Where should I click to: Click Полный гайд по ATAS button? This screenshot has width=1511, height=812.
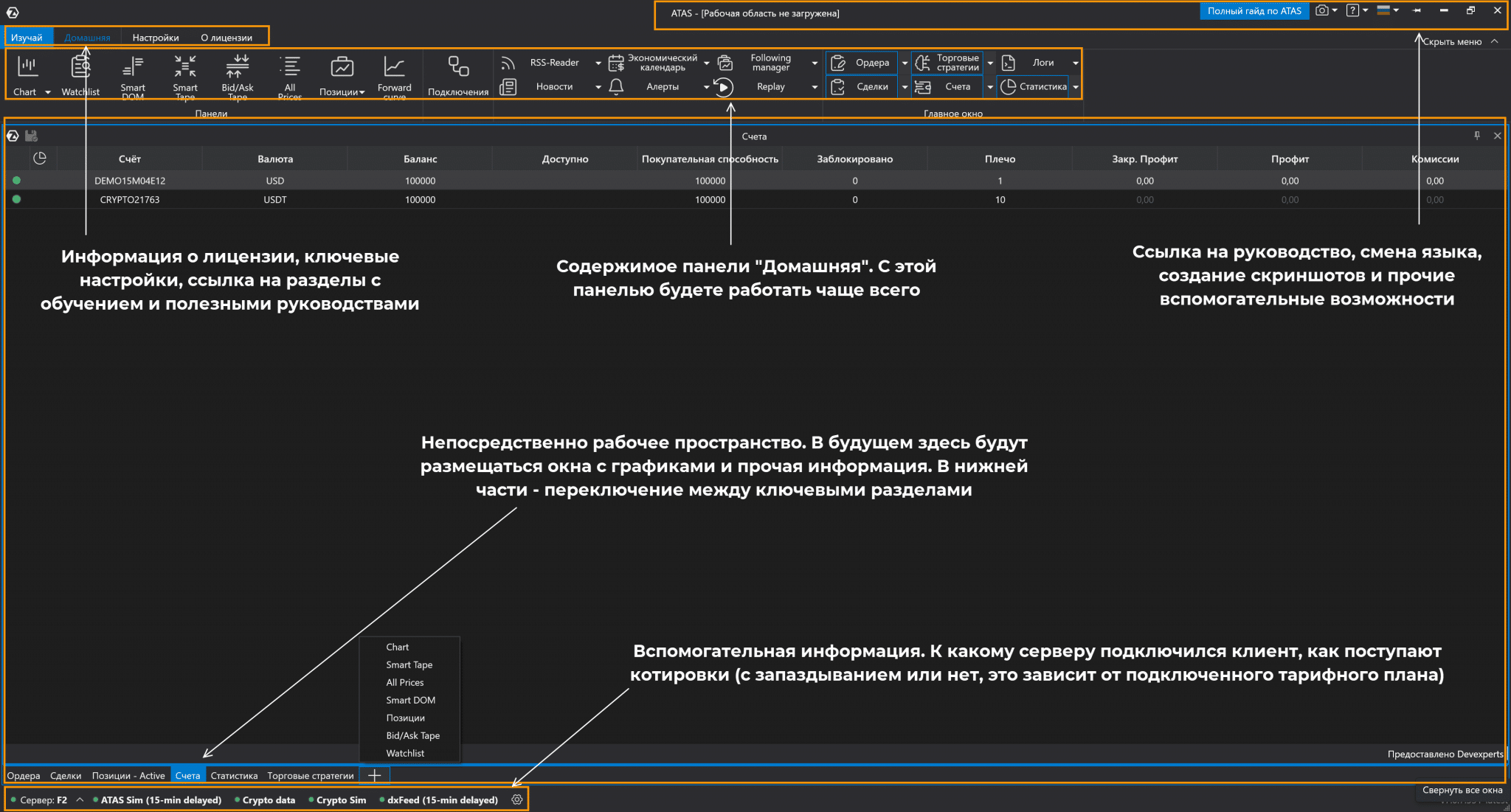[1254, 11]
